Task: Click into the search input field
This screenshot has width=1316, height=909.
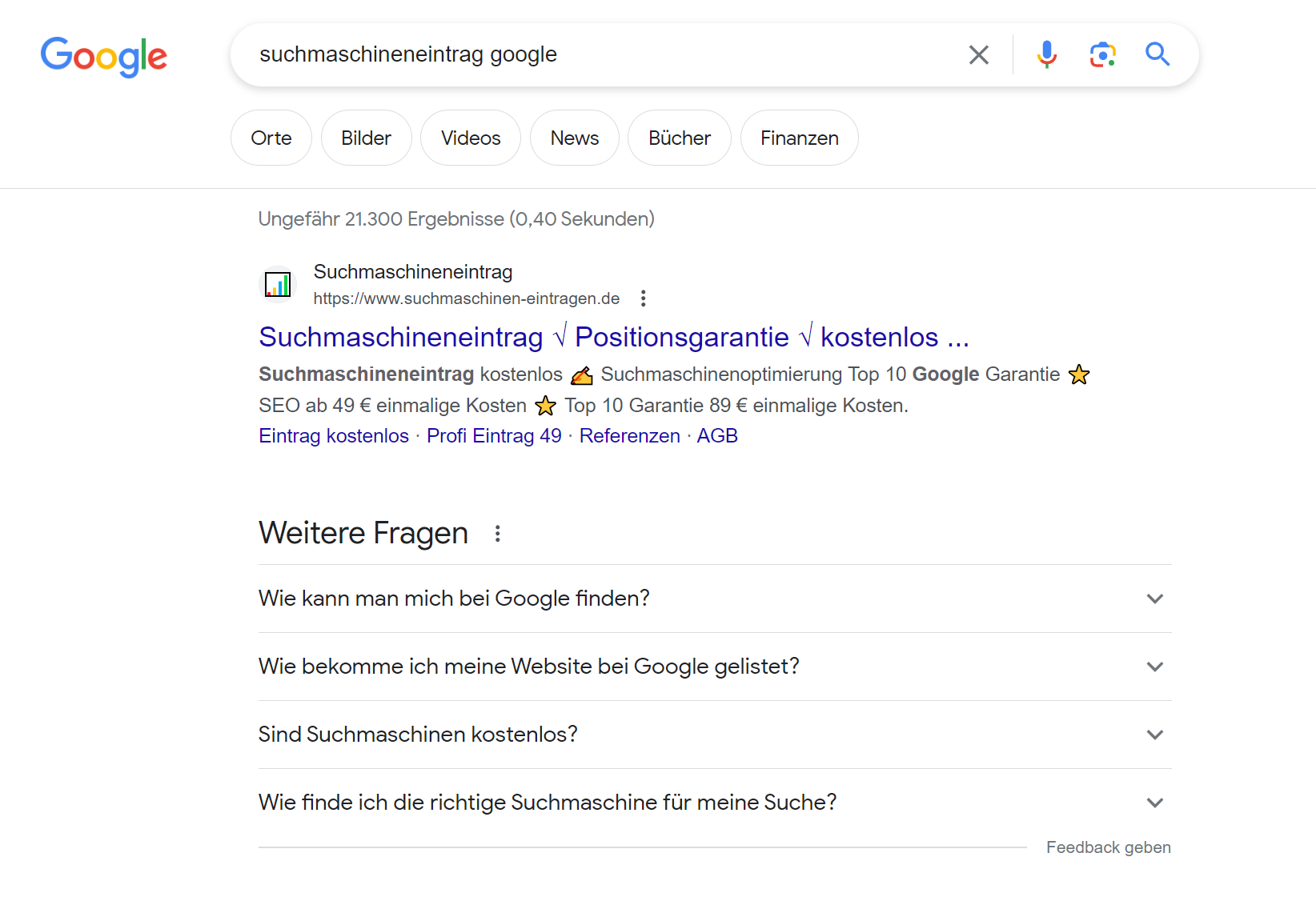Action: coord(600,54)
